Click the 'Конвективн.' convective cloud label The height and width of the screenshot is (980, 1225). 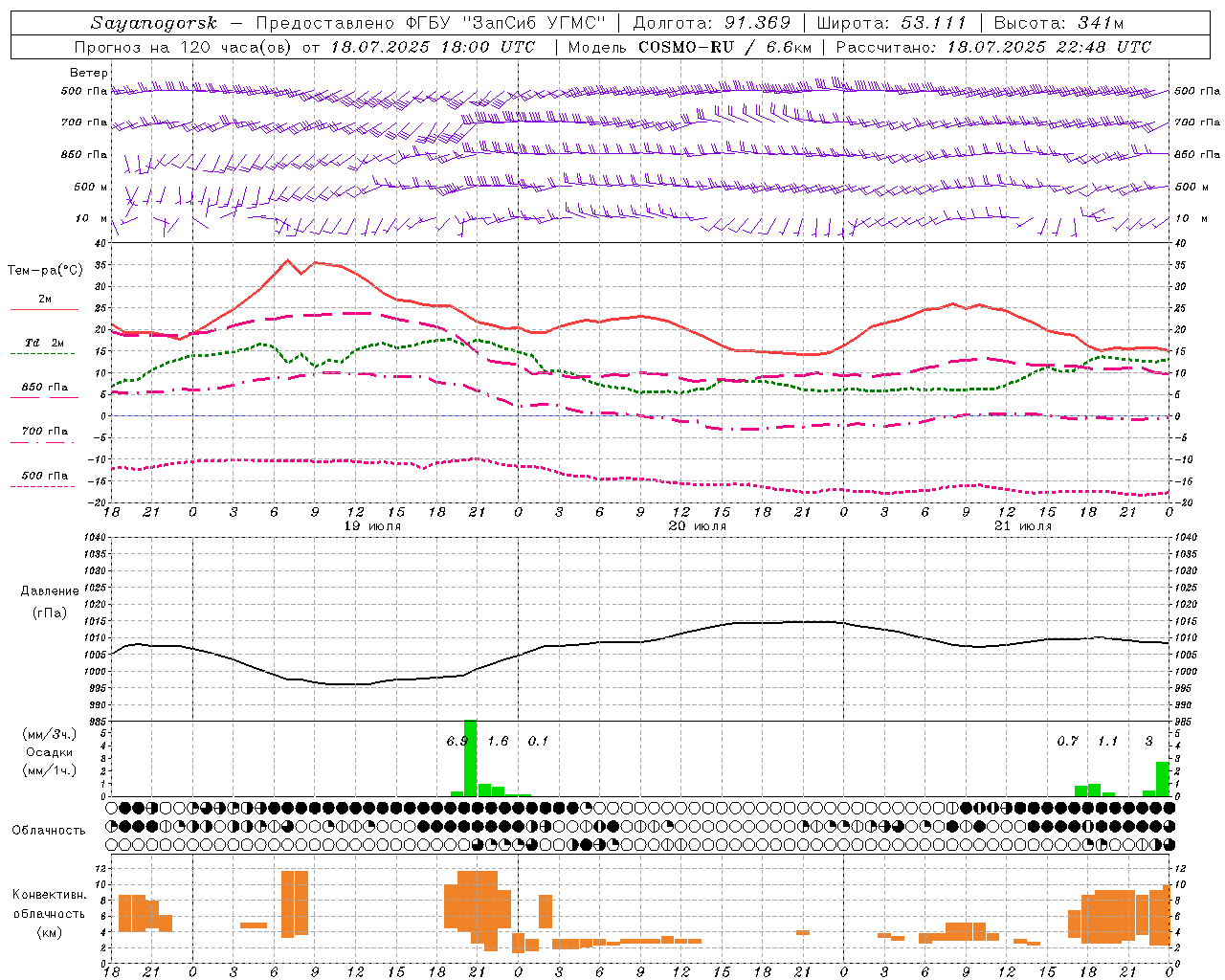click(x=50, y=895)
